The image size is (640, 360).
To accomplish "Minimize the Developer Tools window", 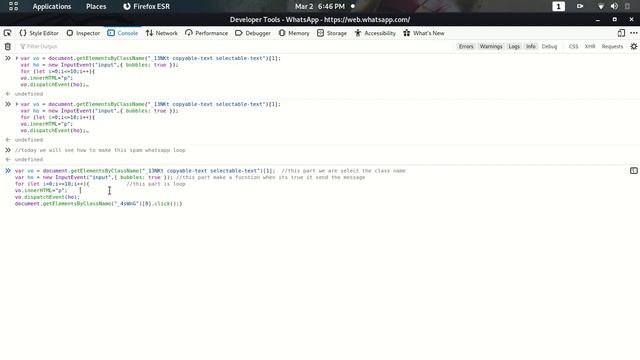I will (x=598, y=20).
